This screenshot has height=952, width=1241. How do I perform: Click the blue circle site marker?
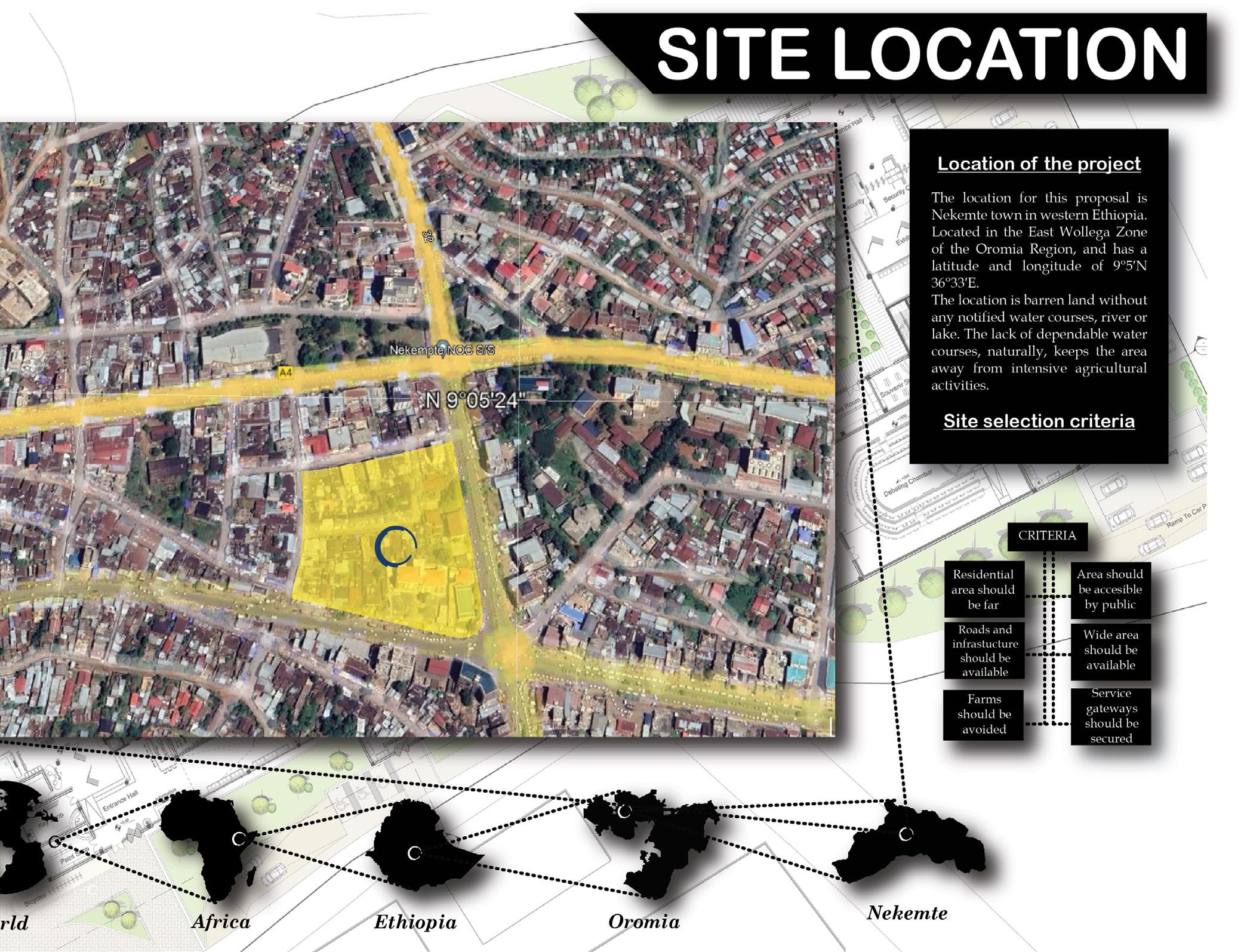[x=396, y=546]
